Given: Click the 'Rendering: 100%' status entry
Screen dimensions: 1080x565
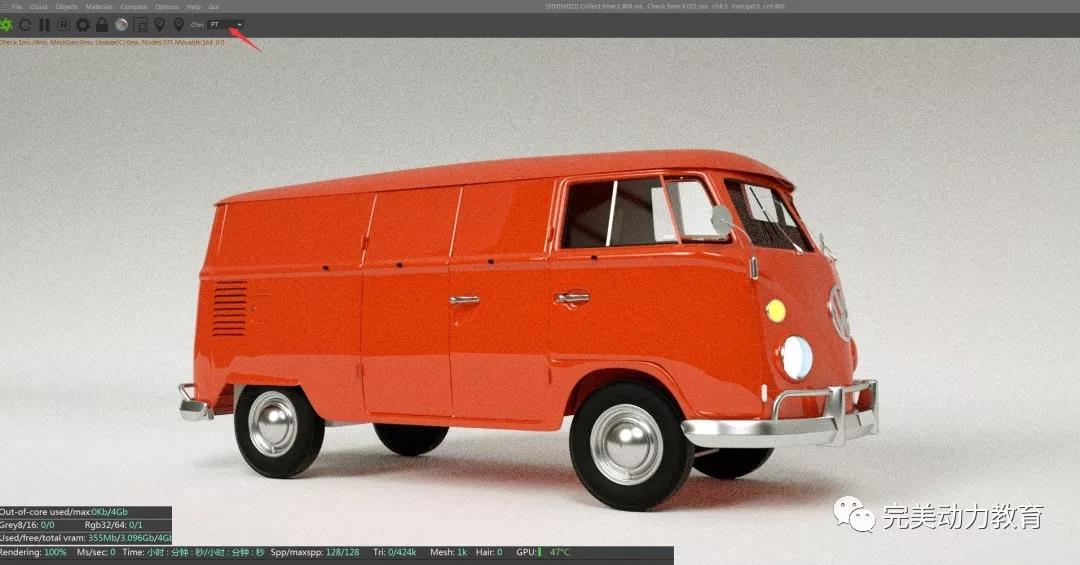Looking at the screenshot, I should coord(34,553).
